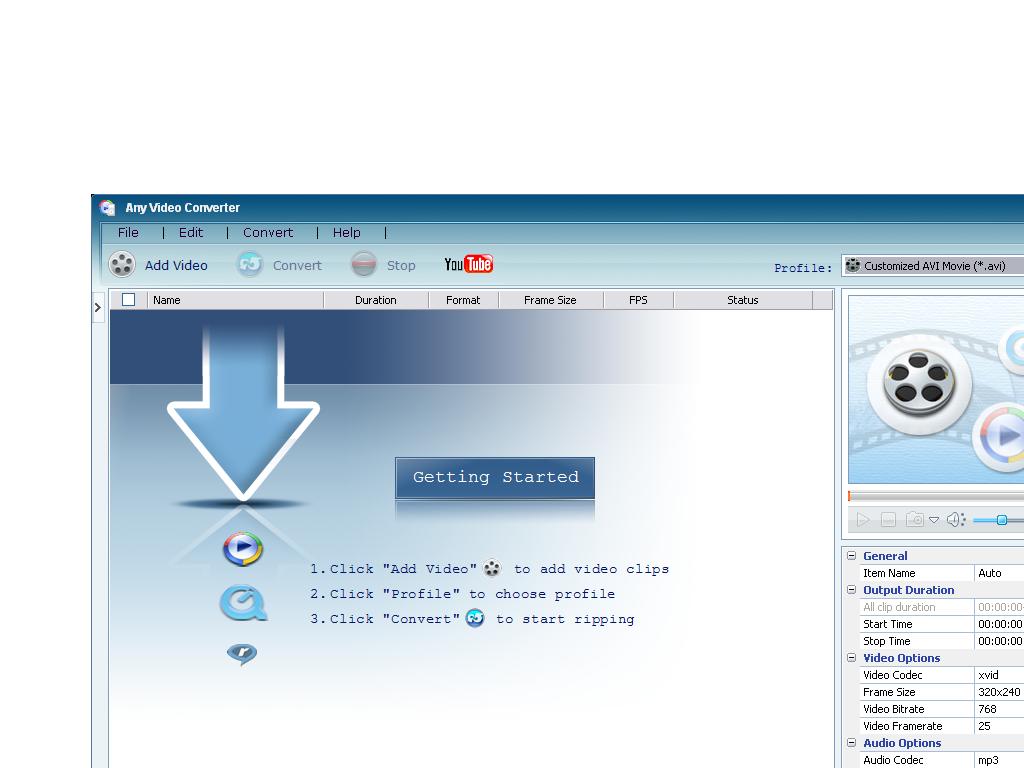Select the "Audio Codec" row label
This screenshot has height=768, width=1024.
click(x=893, y=760)
